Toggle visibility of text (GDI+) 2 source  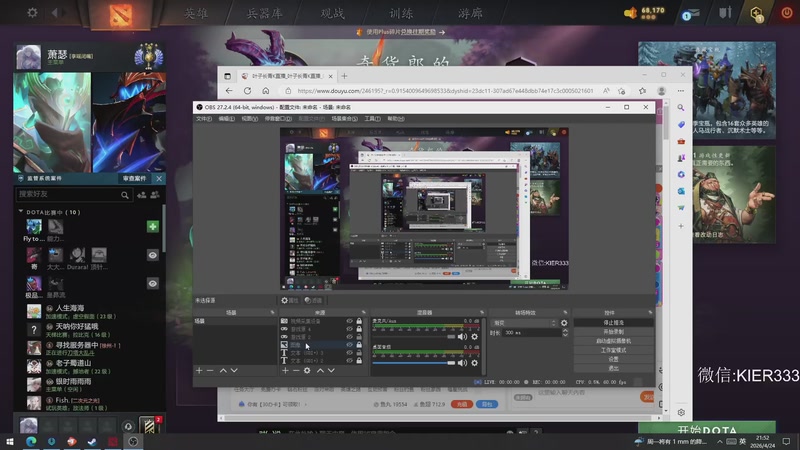(x=349, y=360)
